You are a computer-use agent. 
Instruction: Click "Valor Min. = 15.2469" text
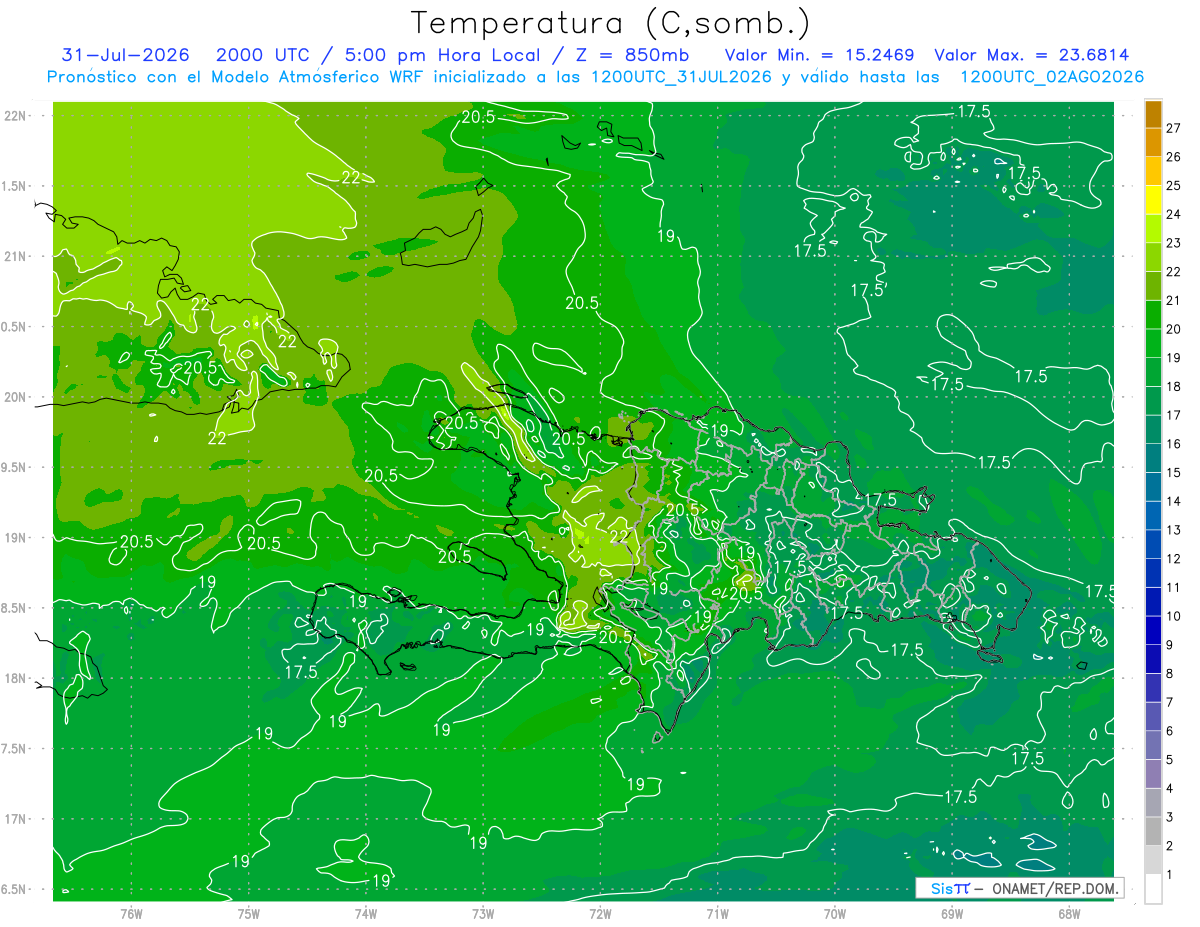(818, 55)
